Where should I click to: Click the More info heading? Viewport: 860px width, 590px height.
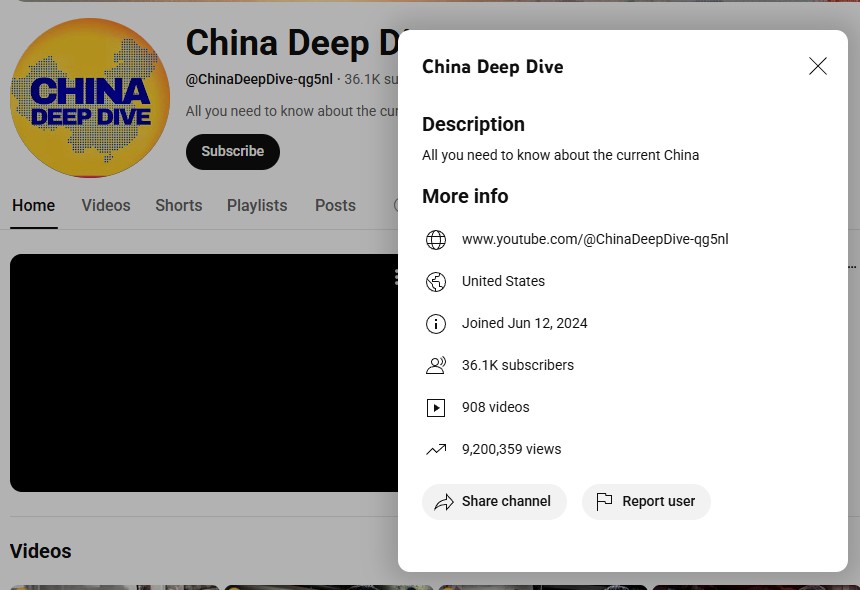(x=465, y=196)
